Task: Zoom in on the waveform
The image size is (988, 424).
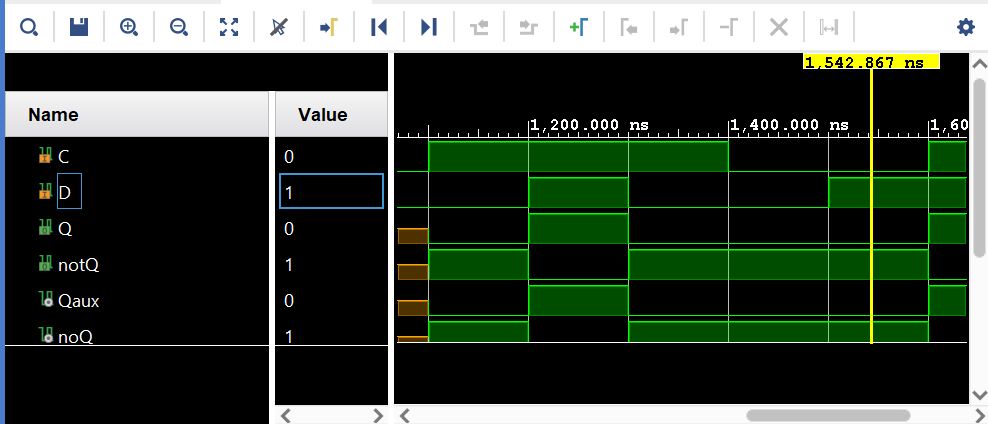Action: point(129,27)
